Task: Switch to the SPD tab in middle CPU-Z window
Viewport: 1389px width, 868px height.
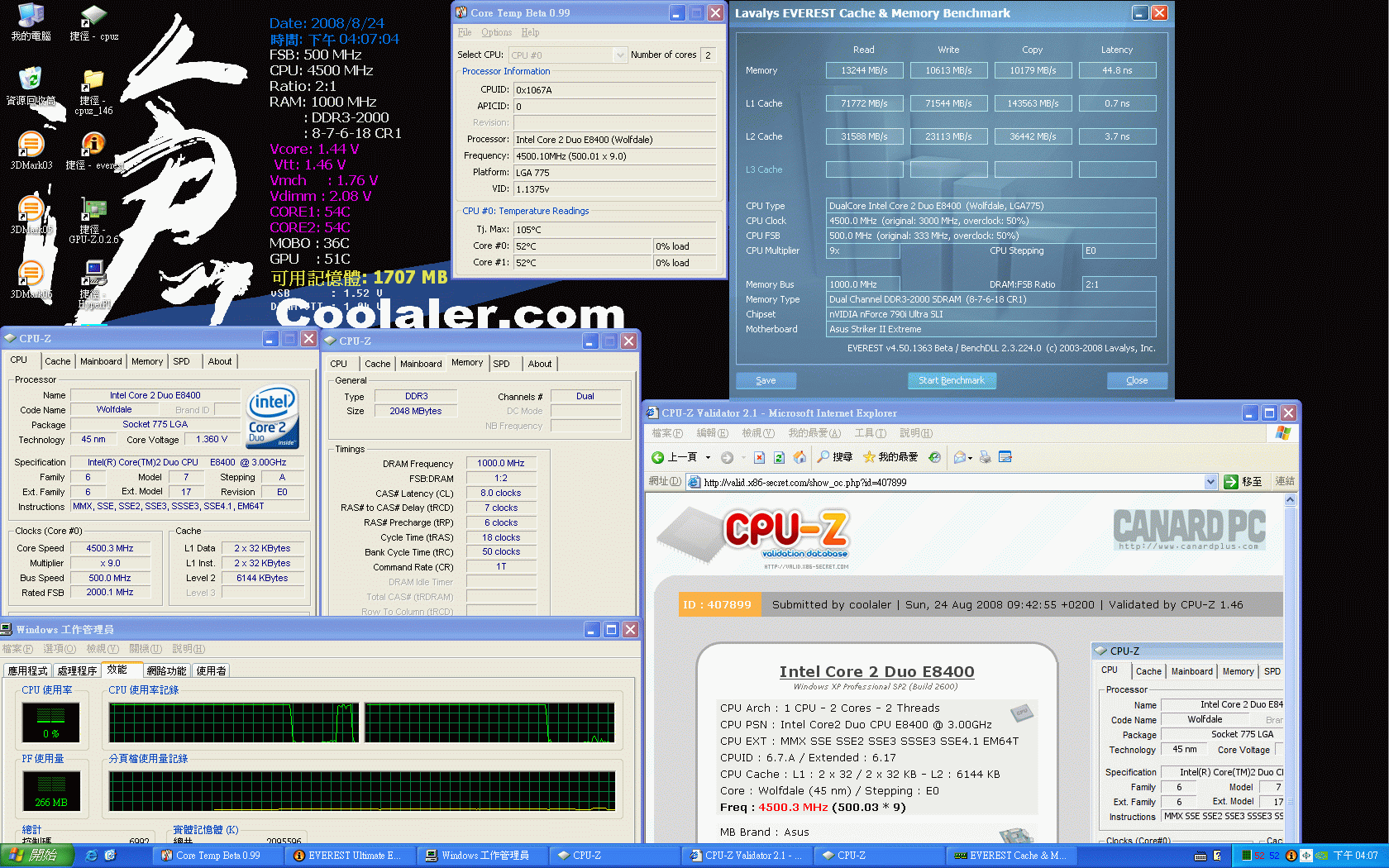Action: tap(501, 364)
